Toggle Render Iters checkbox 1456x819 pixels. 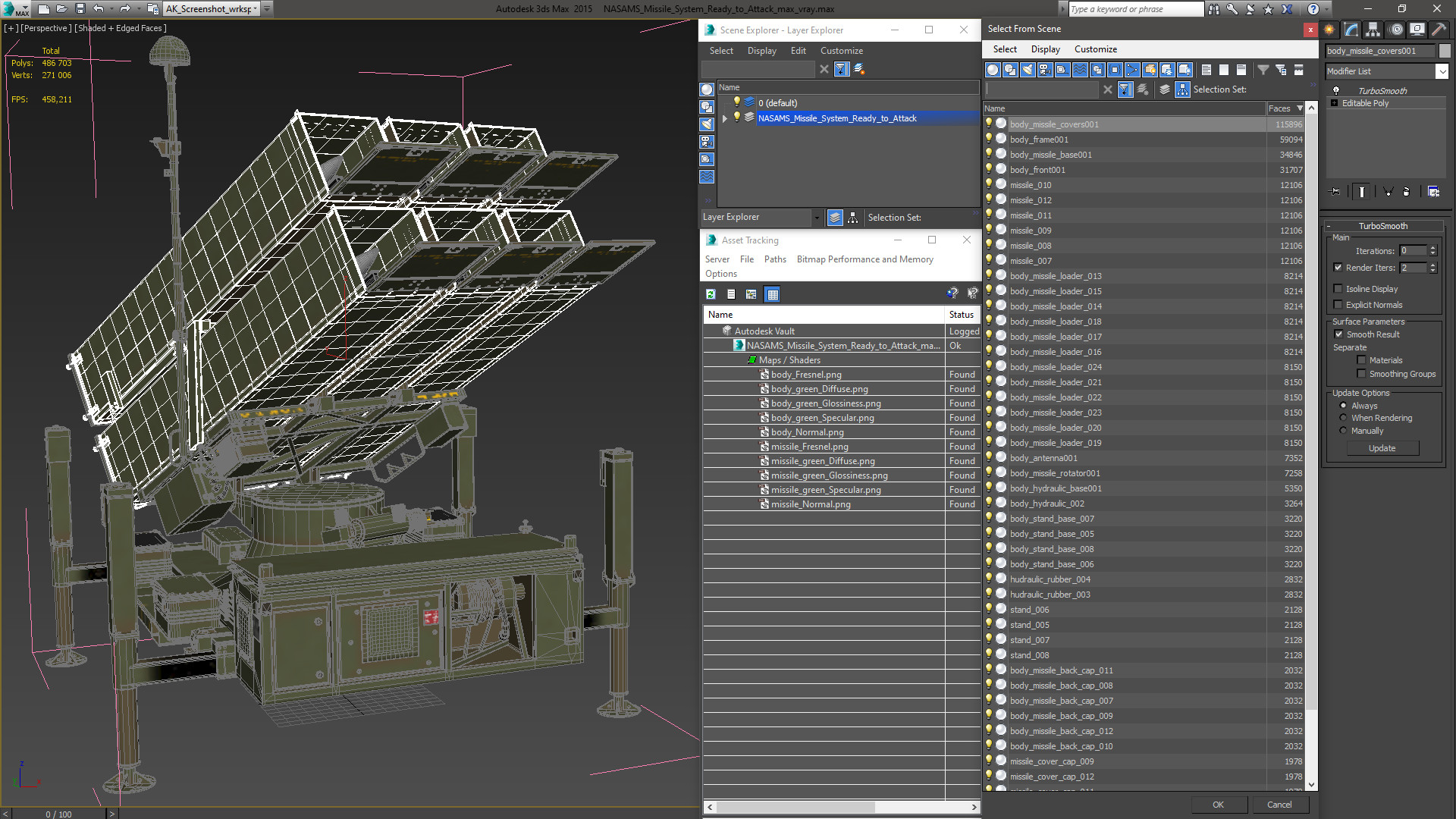coord(1338,268)
